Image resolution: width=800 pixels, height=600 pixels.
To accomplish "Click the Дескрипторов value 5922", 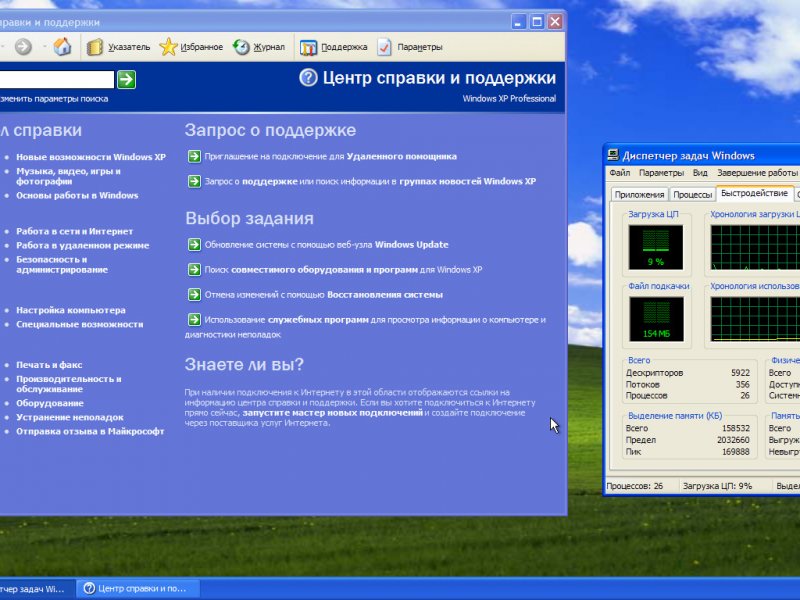I will [740, 373].
